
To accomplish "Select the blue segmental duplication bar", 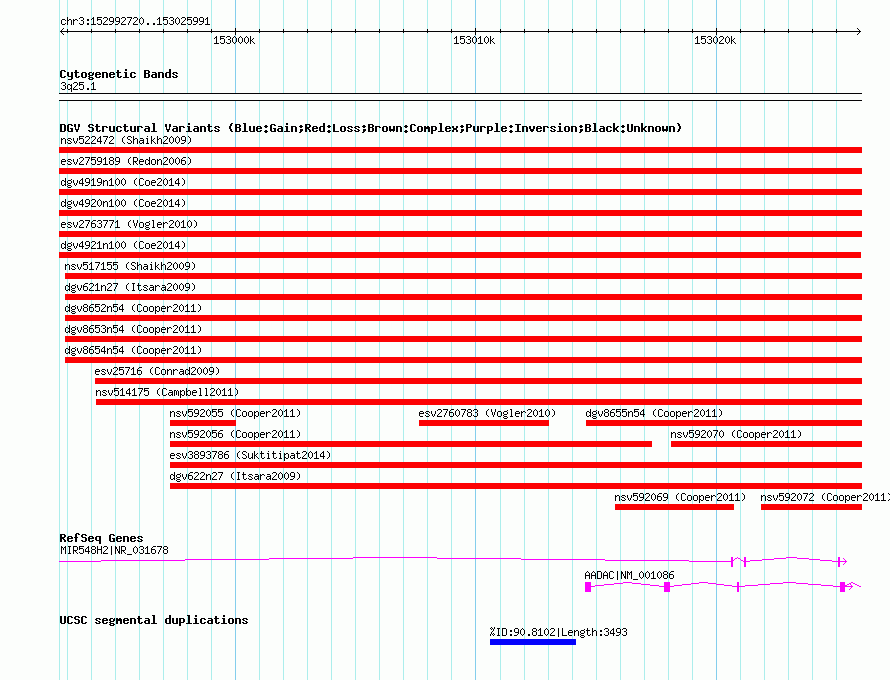I will (533, 642).
